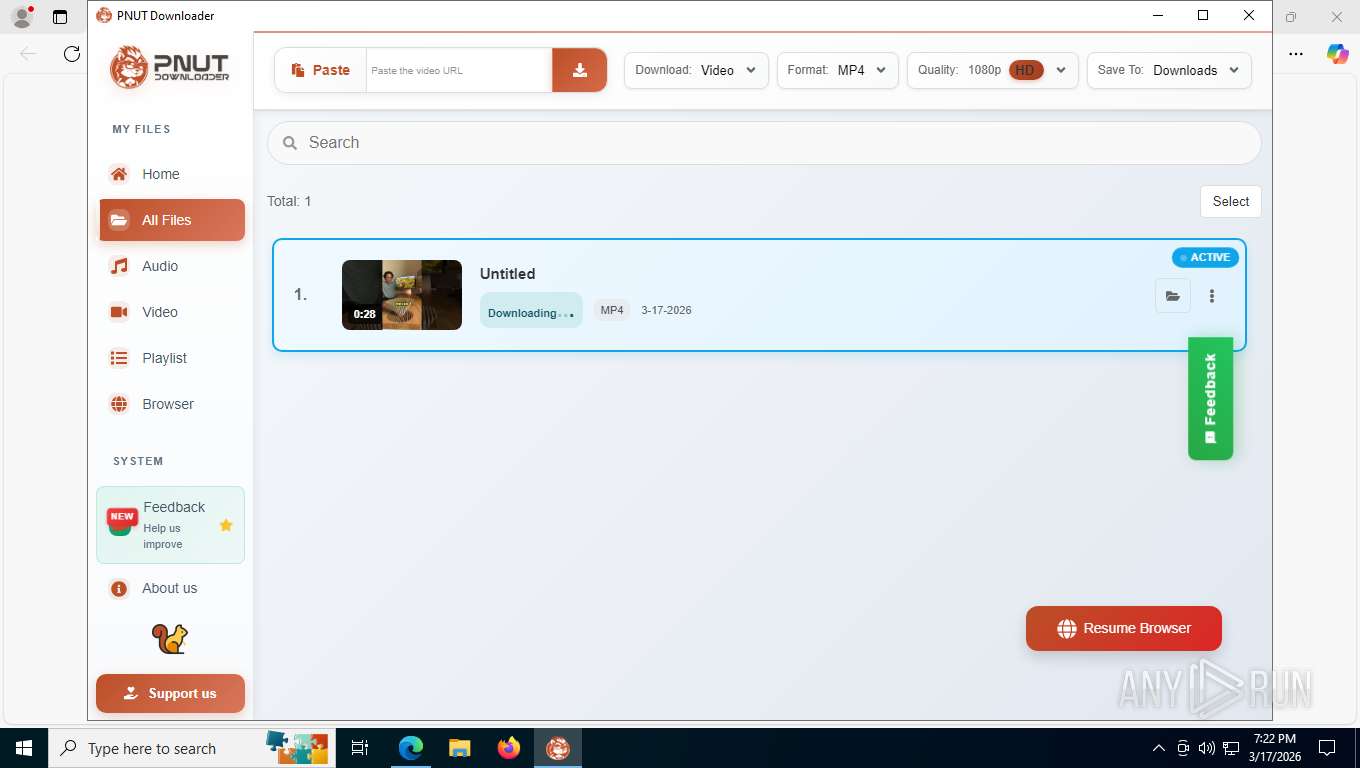Click the magnifier icon in Search
The height and width of the screenshot is (768, 1360).
click(x=290, y=143)
